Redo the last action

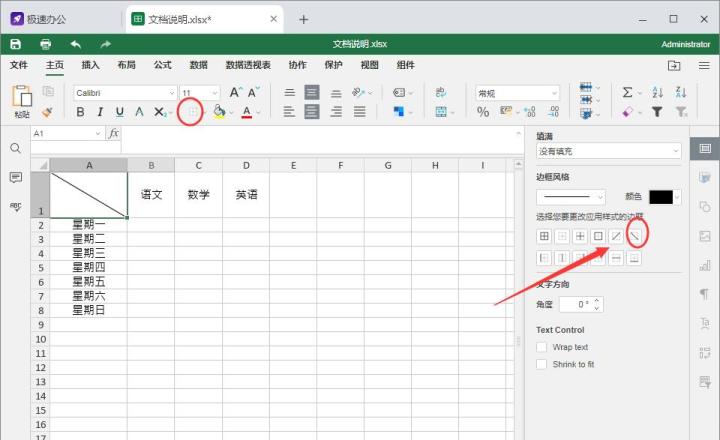(x=106, y=44)
